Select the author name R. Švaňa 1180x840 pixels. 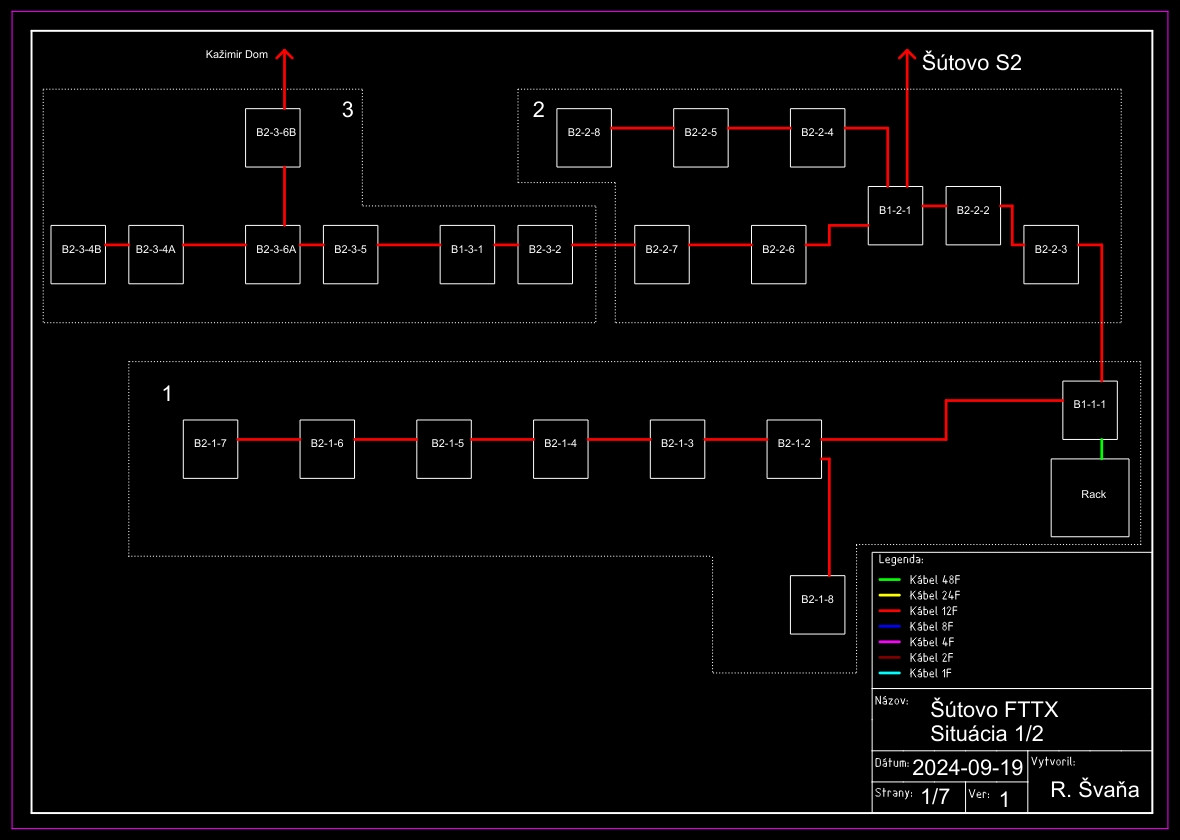(1095, 790)
